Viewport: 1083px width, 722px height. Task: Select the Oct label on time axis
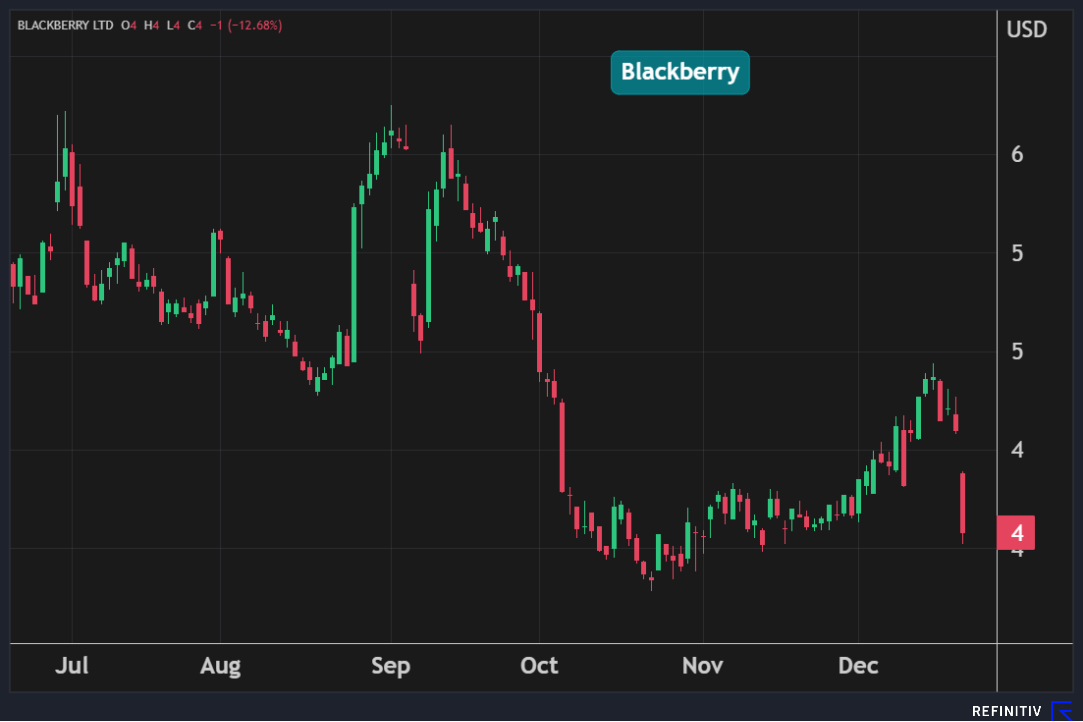(x=539, y=666)
